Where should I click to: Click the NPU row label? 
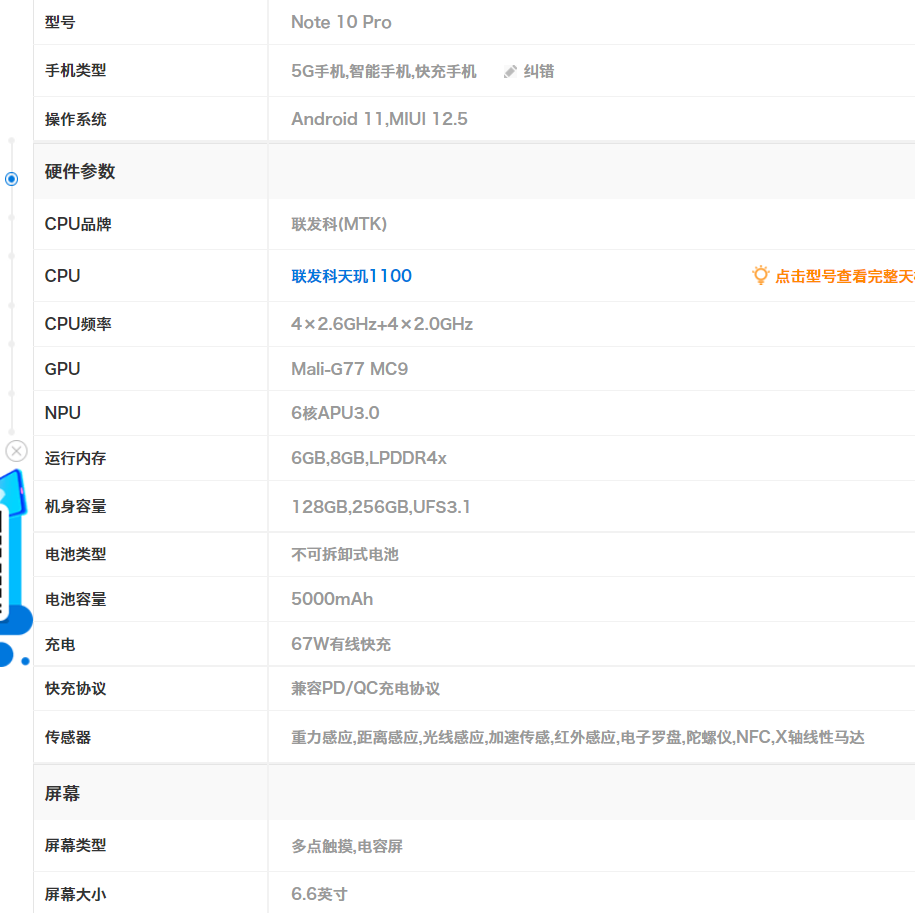(x=62, y=412)
